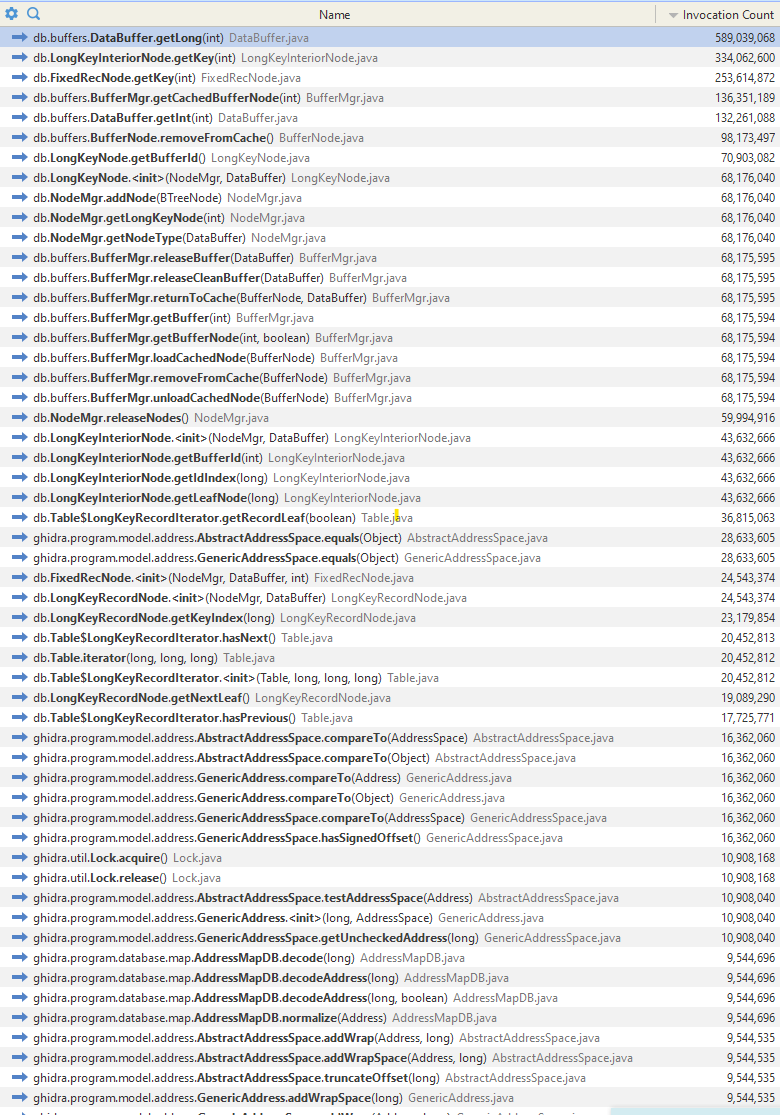
Task: Select FixedRecNode.<init>(NodeMgr, DataBuffer, int) method
Action: 171,577
